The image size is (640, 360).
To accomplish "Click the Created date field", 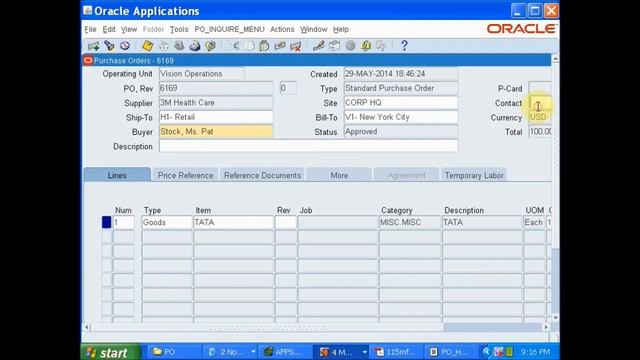I will (x=401, y=74).
